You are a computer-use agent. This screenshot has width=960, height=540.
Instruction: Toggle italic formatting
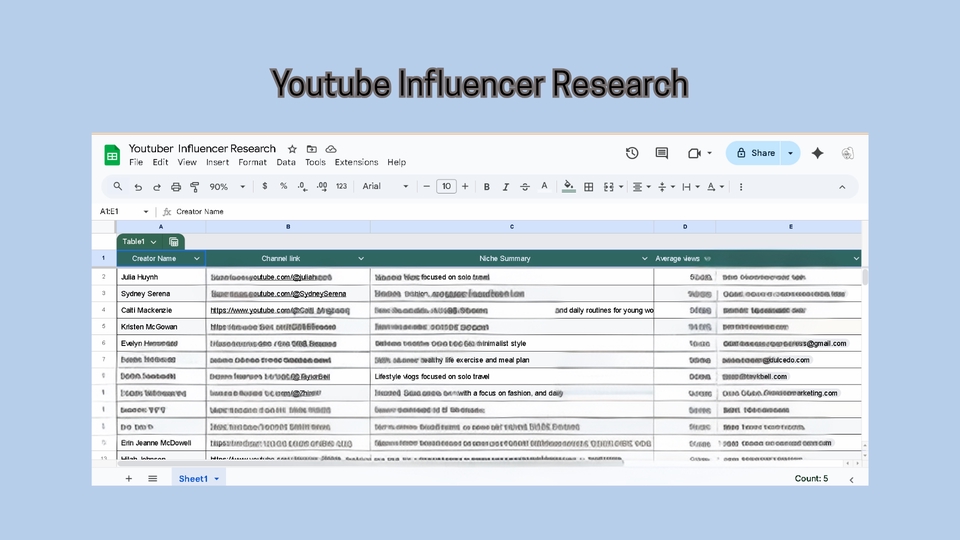coord(506,187)
